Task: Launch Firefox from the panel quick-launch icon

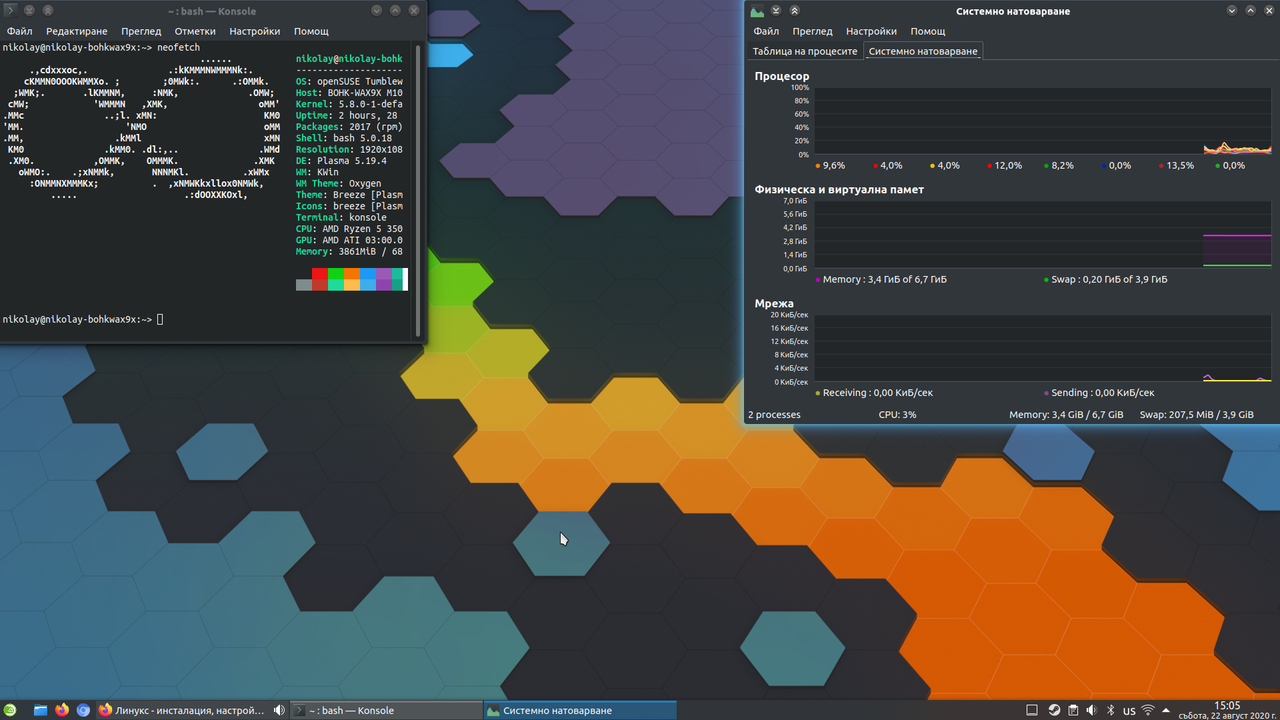Action: click(x=62, y=710)
